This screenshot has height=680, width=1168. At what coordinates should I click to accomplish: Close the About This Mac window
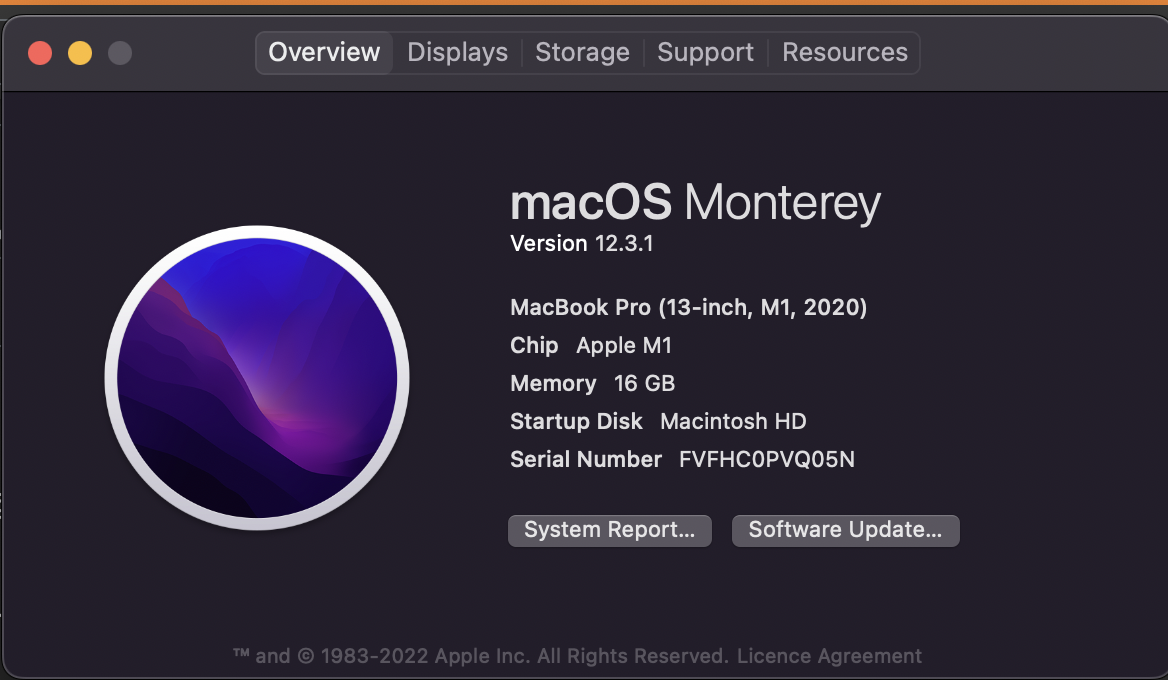click(x=40, y=53)
